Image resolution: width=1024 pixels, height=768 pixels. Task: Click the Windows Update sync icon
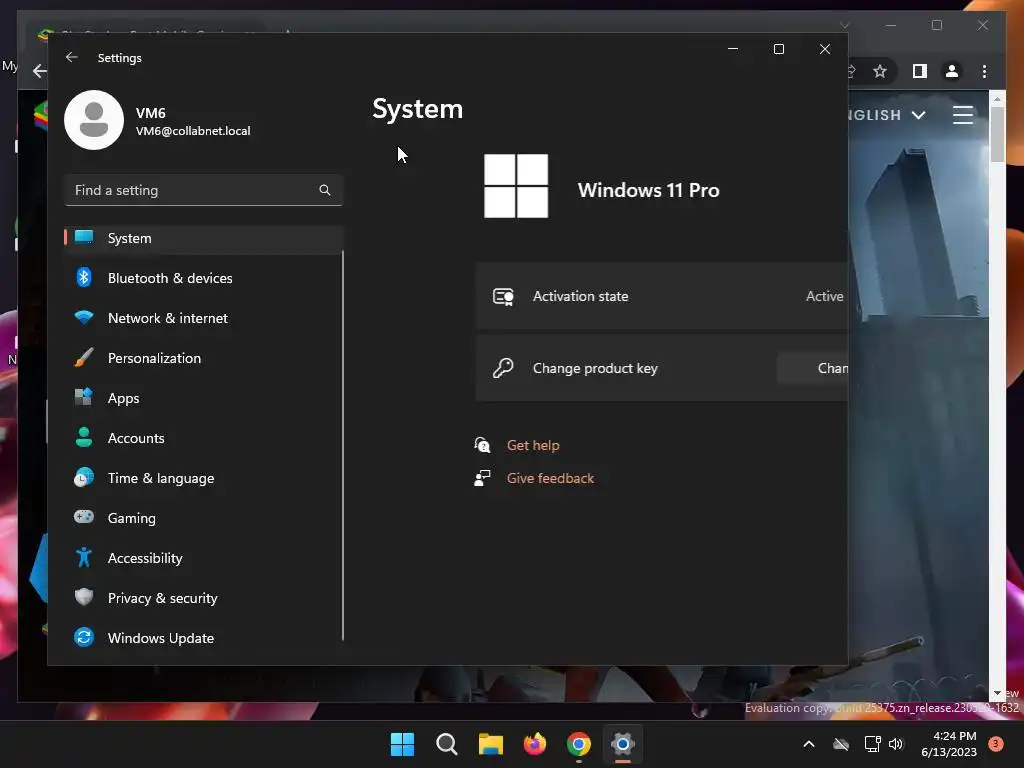84,637
